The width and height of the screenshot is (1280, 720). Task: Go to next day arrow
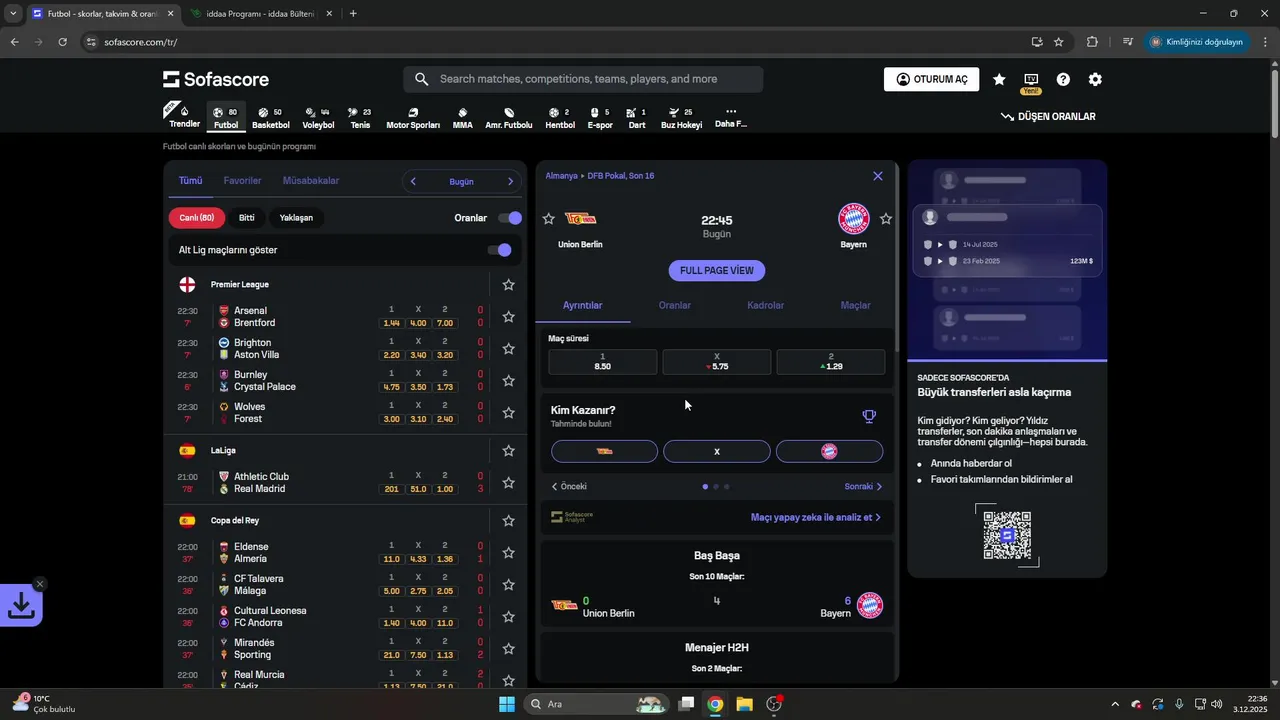(x=510, y=181)
